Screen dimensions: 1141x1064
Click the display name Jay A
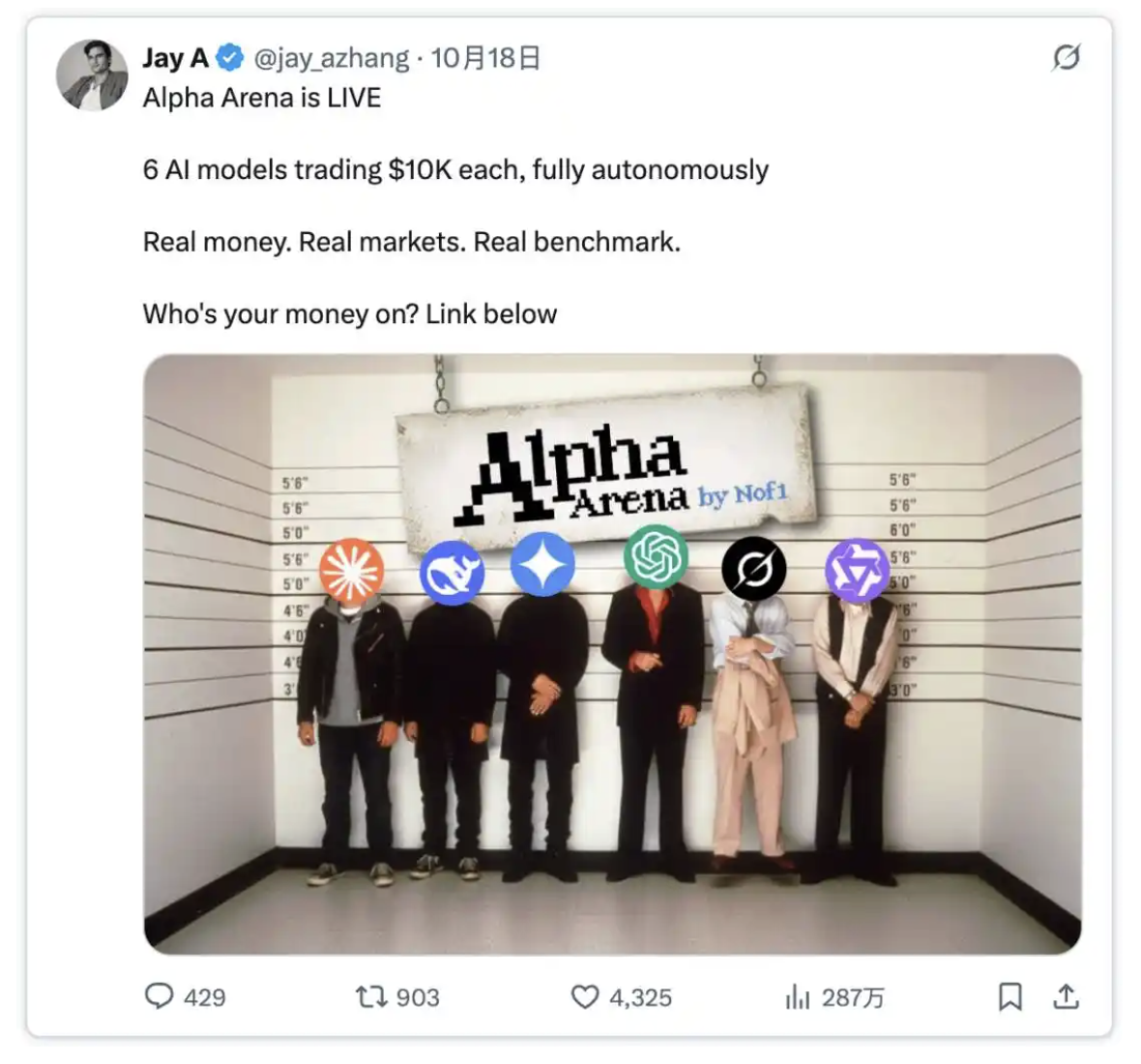tap(175, 57)
